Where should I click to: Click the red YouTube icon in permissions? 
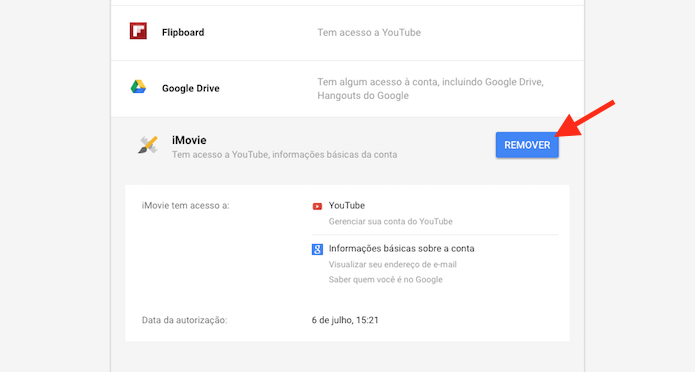point(317,206)
